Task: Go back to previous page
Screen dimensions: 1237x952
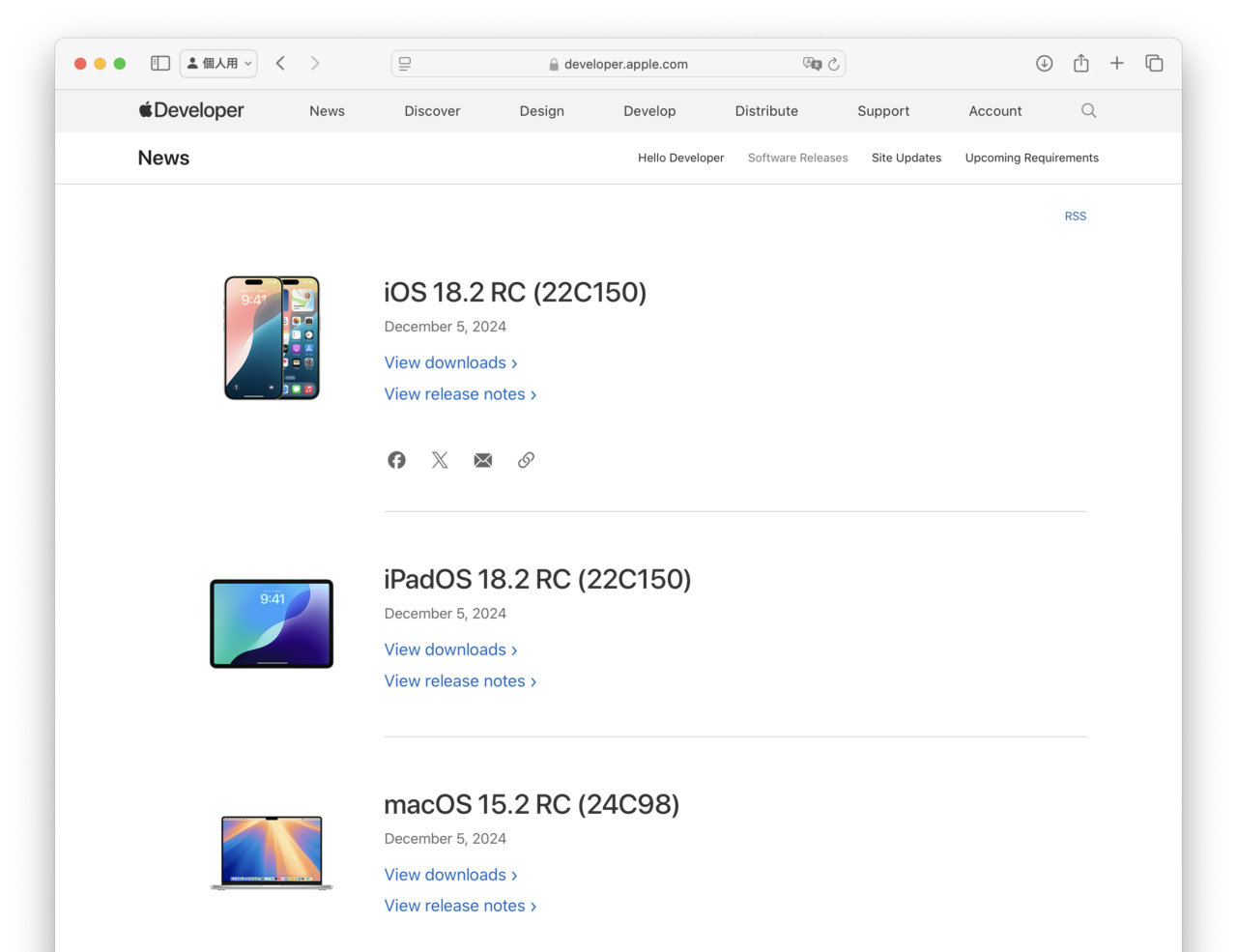Action: click(280, 63)
